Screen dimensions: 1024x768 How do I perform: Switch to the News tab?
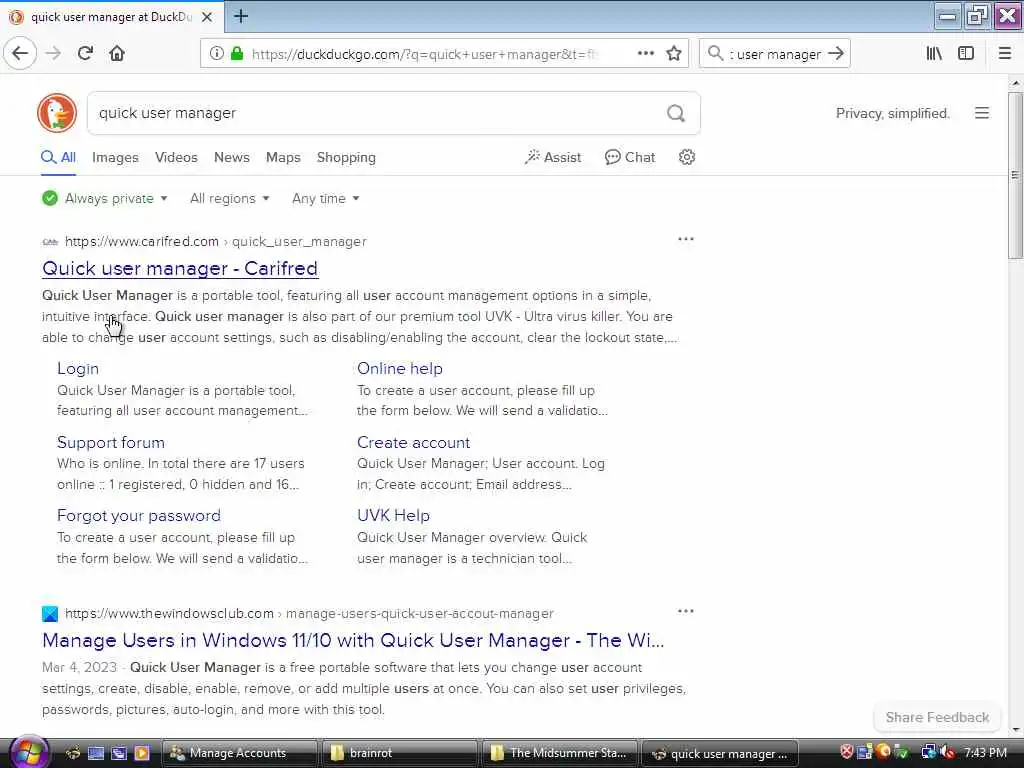click(232, 157)
